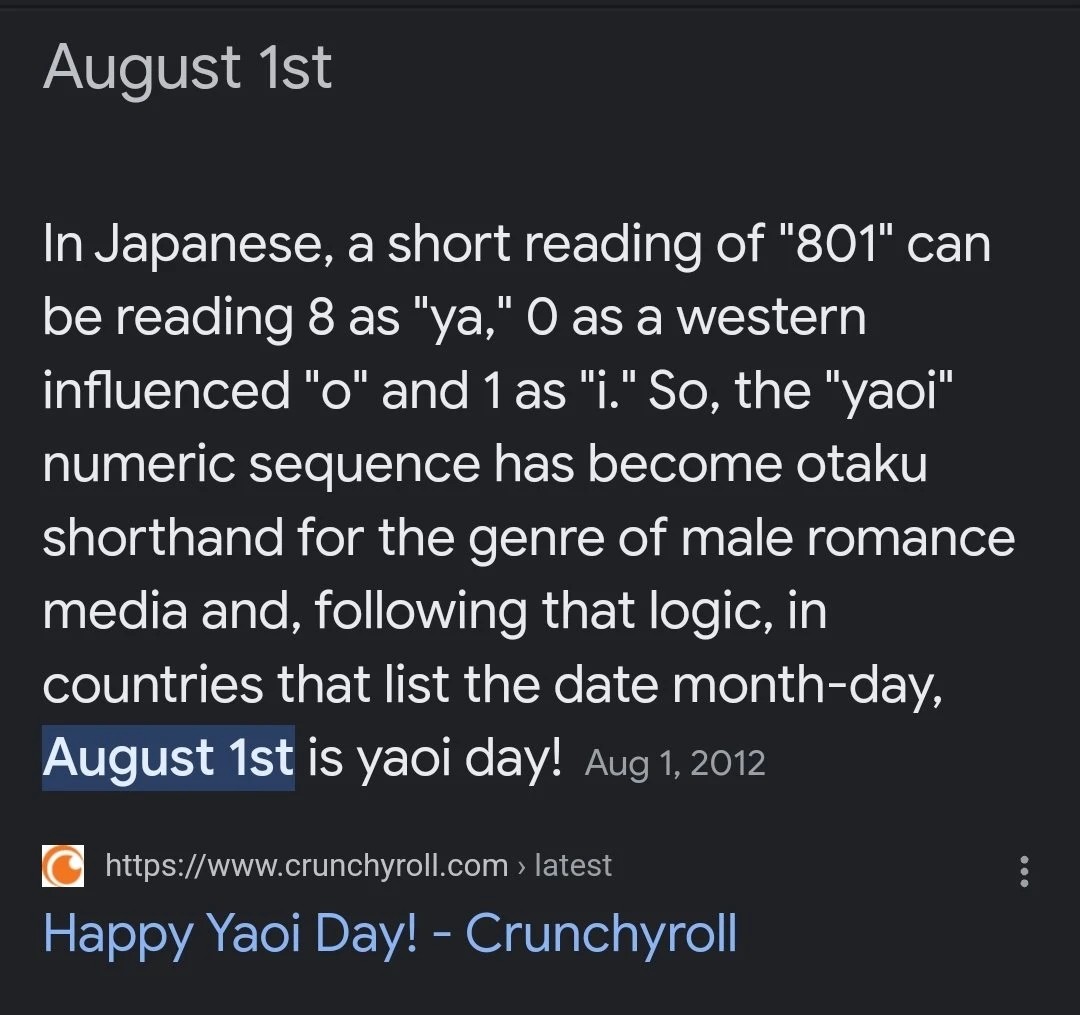Click the highlighted "August 1st" answer text
The height and width of the screenshot is (1015, 1080).
[x=168, y=758]
